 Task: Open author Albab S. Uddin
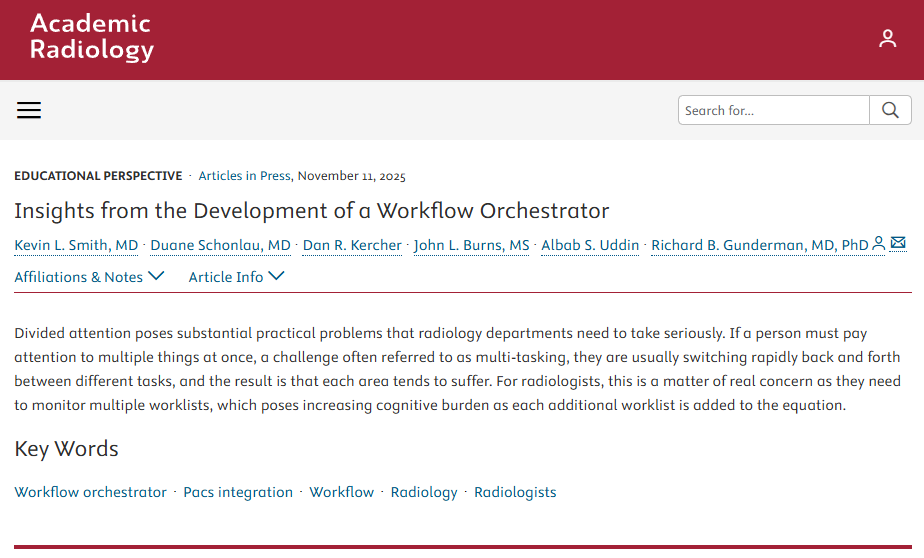pos(590,245)
